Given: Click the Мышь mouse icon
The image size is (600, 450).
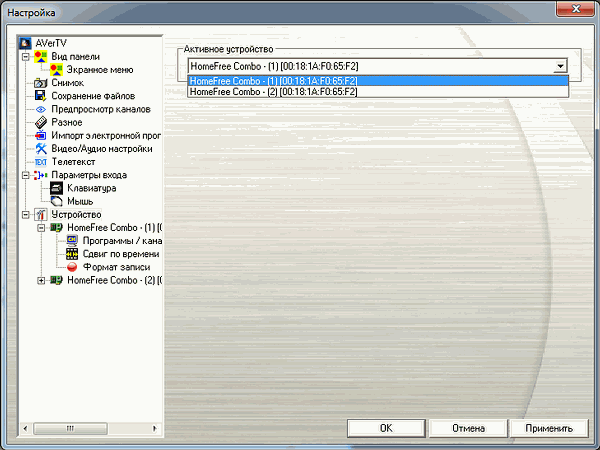Looking at the screenshot, I should coord(56,201).
